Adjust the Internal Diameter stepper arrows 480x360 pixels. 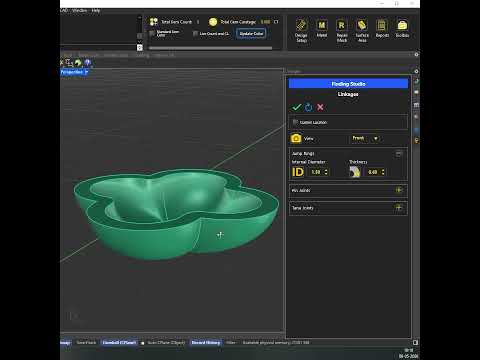pyautogui.click(x=326, y=172)
